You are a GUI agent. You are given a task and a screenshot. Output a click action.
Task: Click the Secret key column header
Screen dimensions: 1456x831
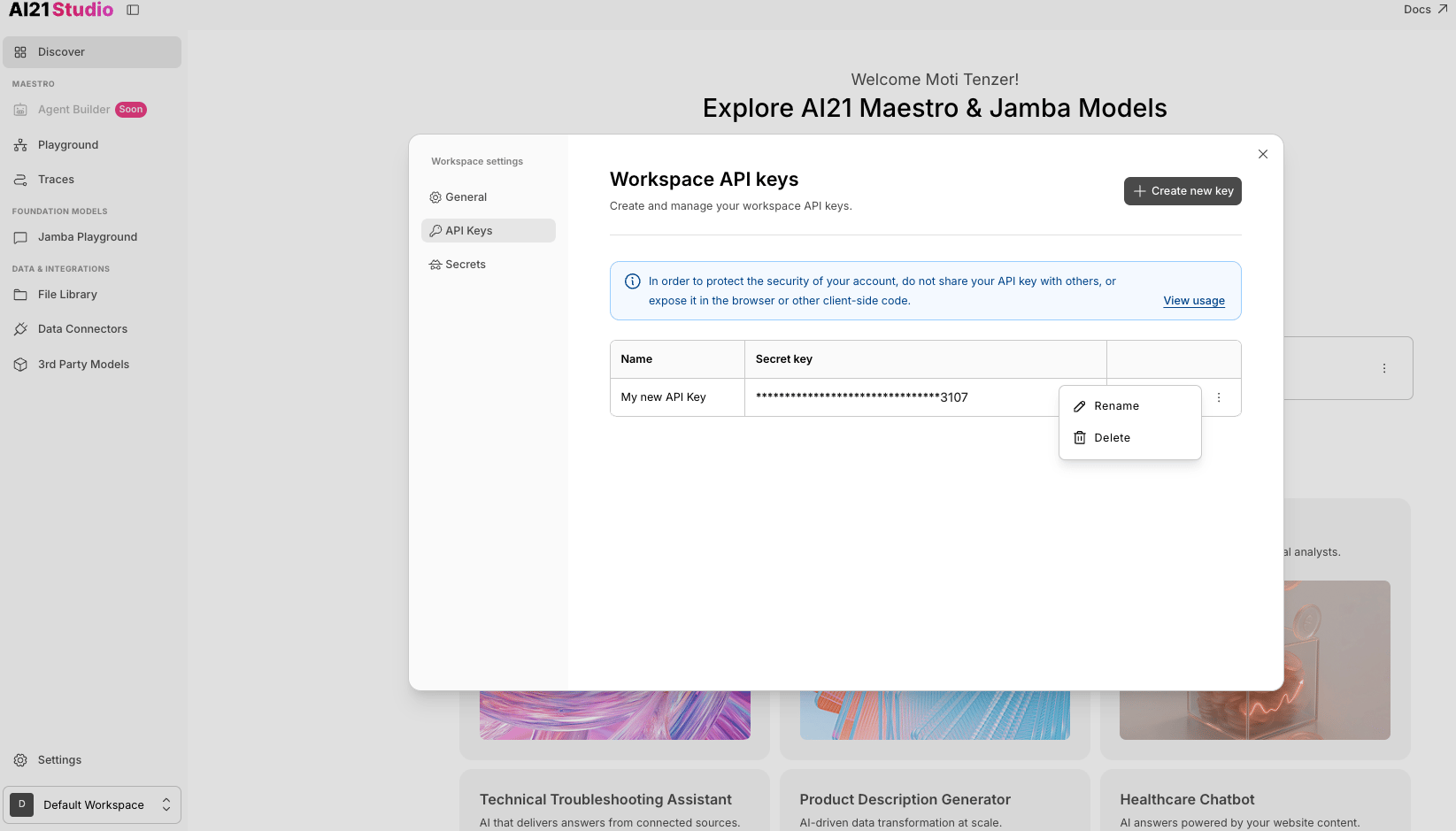(x=926, y=359)
